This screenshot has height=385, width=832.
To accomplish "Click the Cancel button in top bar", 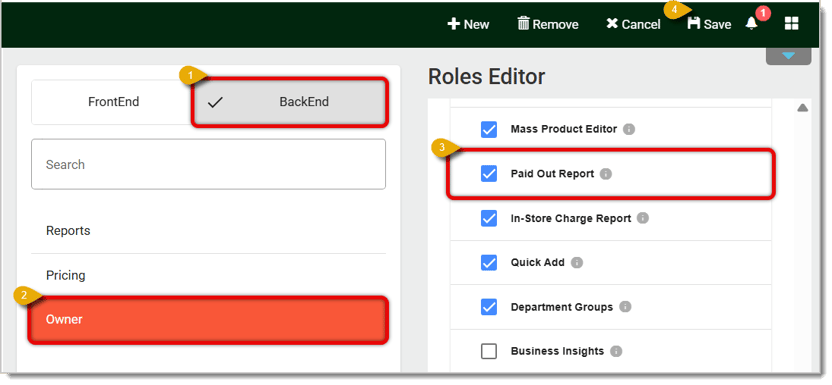I will 633,24.
